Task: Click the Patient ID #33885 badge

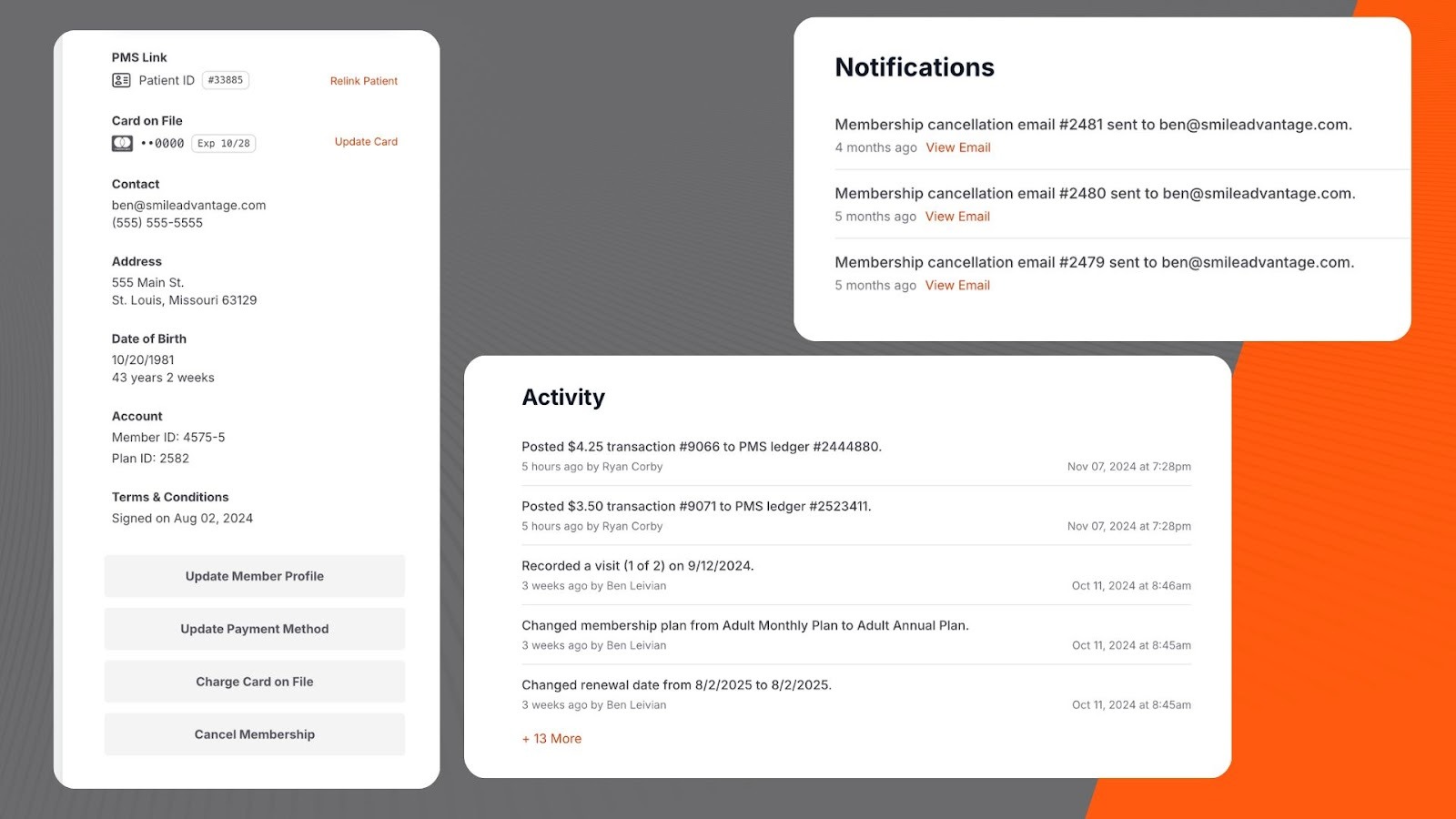Action: [225, 80]
